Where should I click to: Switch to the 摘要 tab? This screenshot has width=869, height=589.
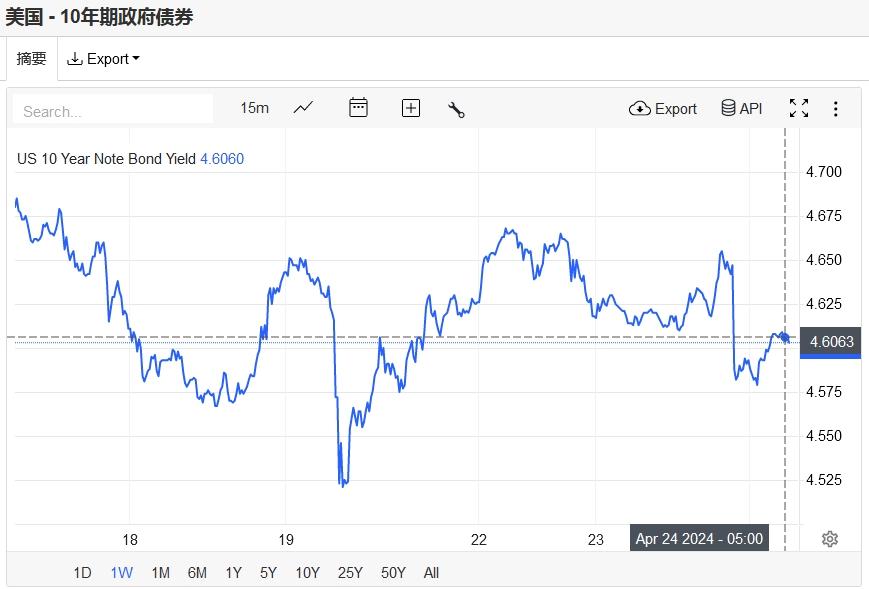pos(32,59)
